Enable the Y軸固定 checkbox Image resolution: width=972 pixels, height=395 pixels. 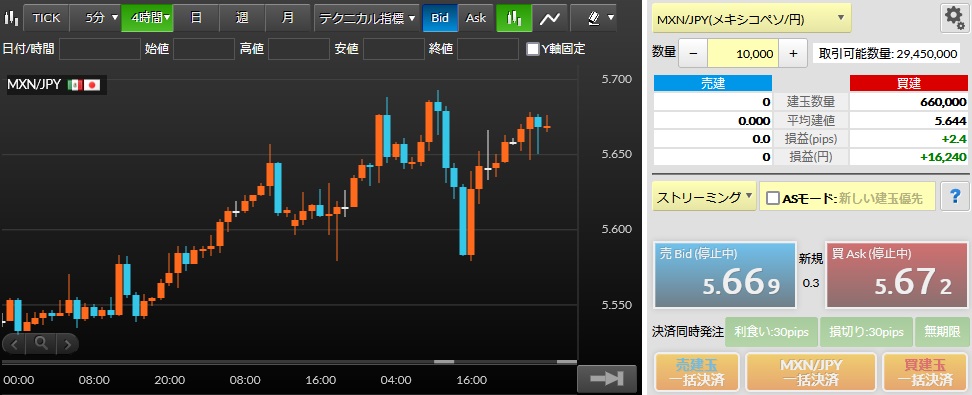click(x=532, y=49)
